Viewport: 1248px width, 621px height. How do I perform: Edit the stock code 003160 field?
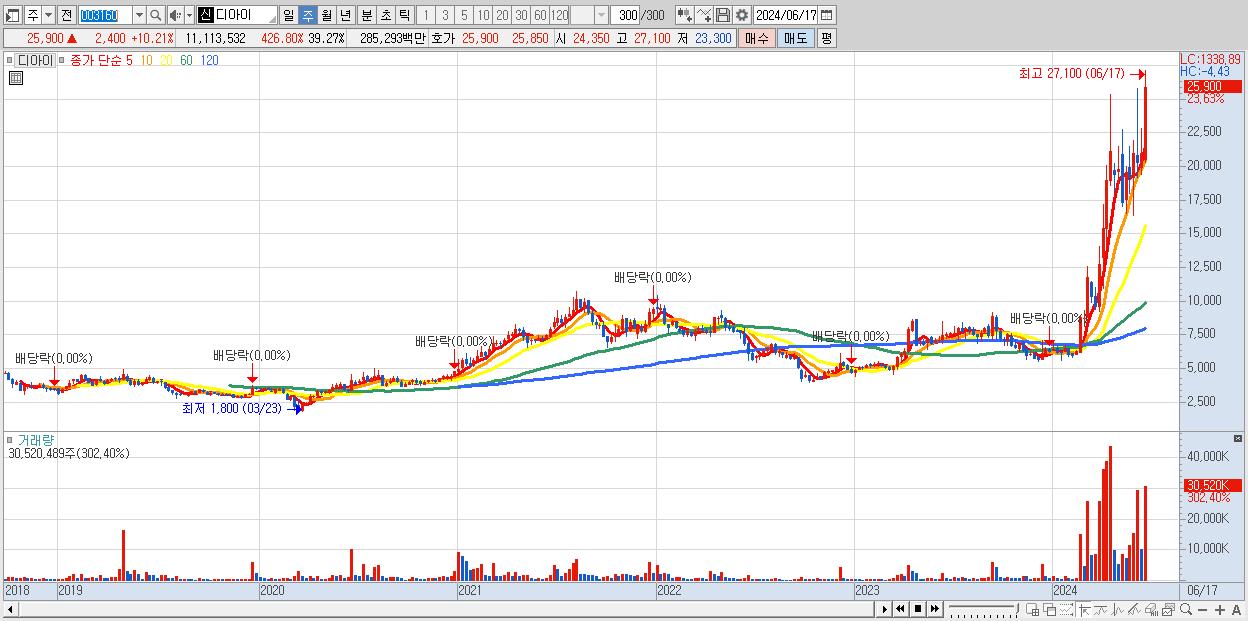click(x=105, y=15)
